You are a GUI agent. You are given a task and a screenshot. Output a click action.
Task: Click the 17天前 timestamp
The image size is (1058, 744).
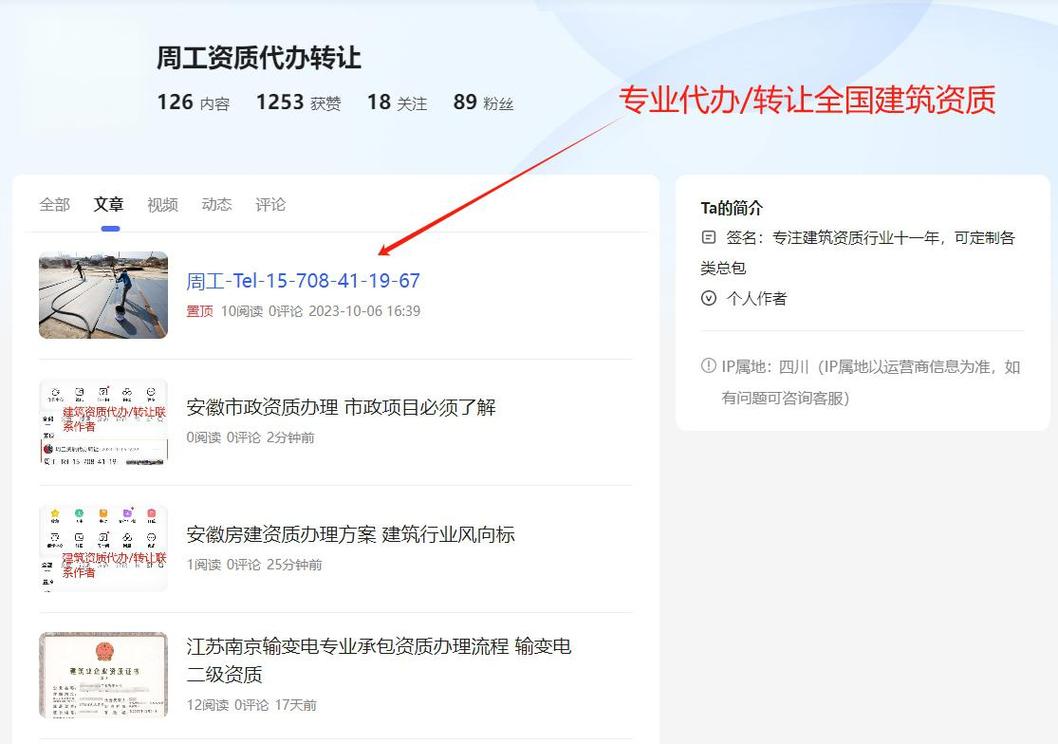tap(296, 705)
